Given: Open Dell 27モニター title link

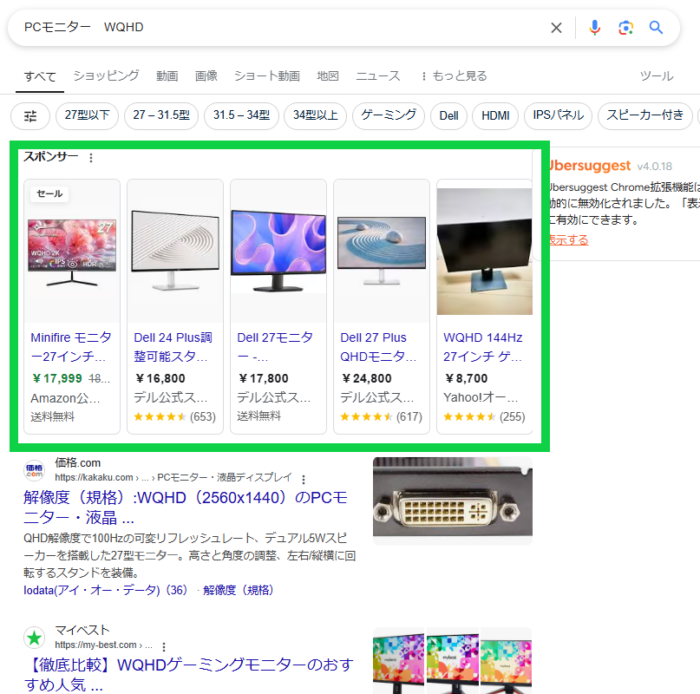Looking at the screenshot, I should [275, 347].
